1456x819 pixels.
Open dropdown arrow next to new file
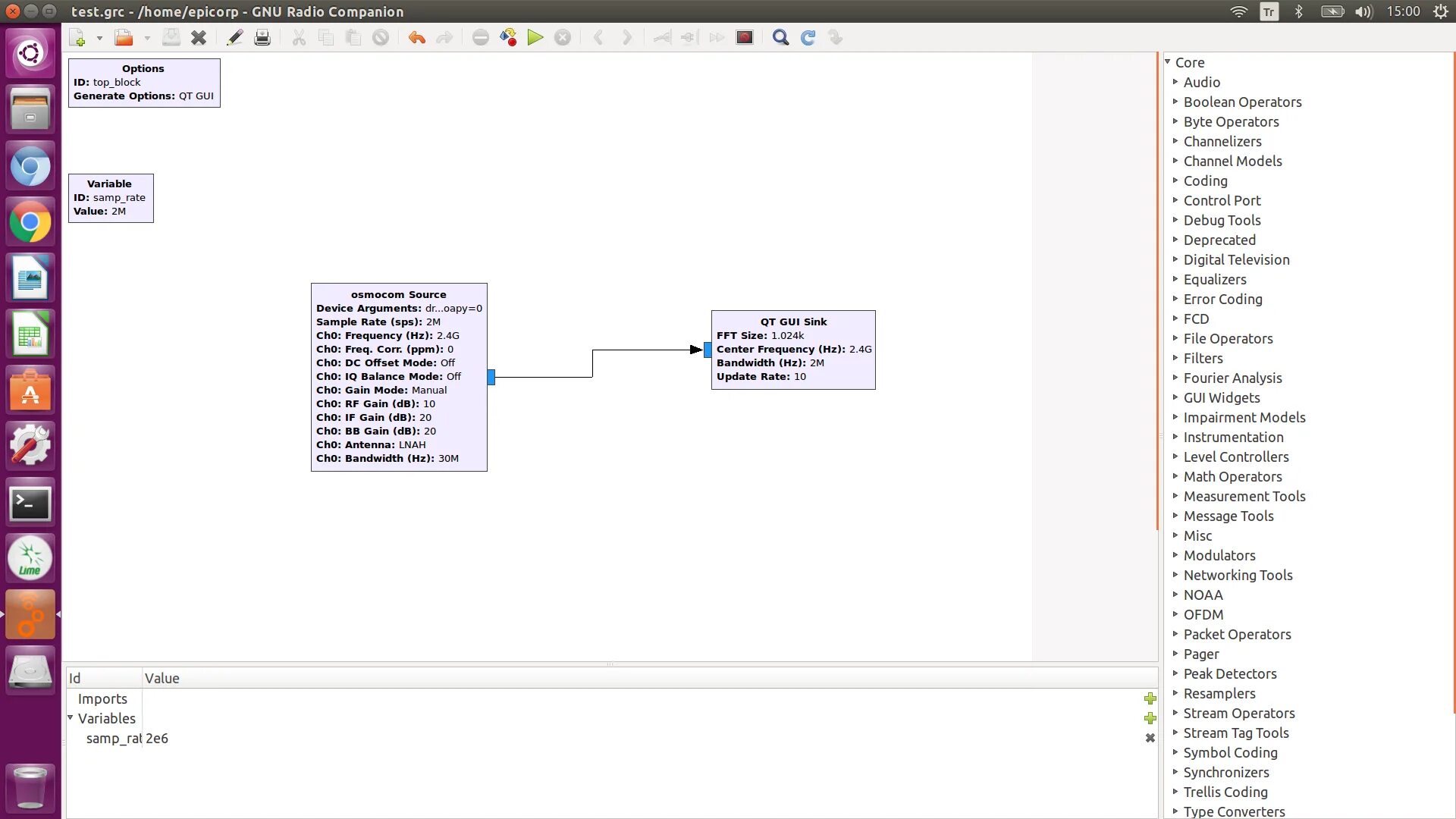[99, 38]
